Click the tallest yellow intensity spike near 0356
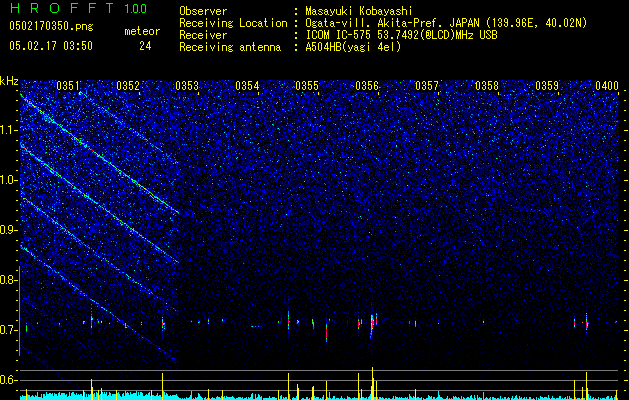 (x=373, y=383)
